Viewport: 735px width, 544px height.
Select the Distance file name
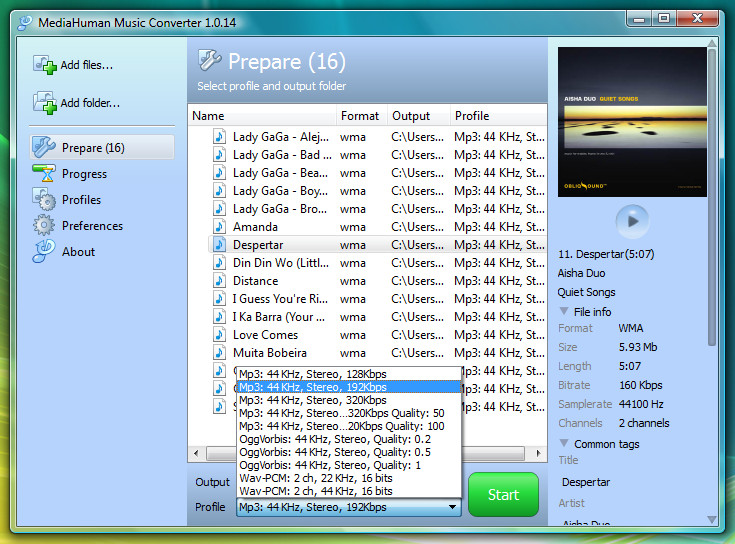pos(255,281)
